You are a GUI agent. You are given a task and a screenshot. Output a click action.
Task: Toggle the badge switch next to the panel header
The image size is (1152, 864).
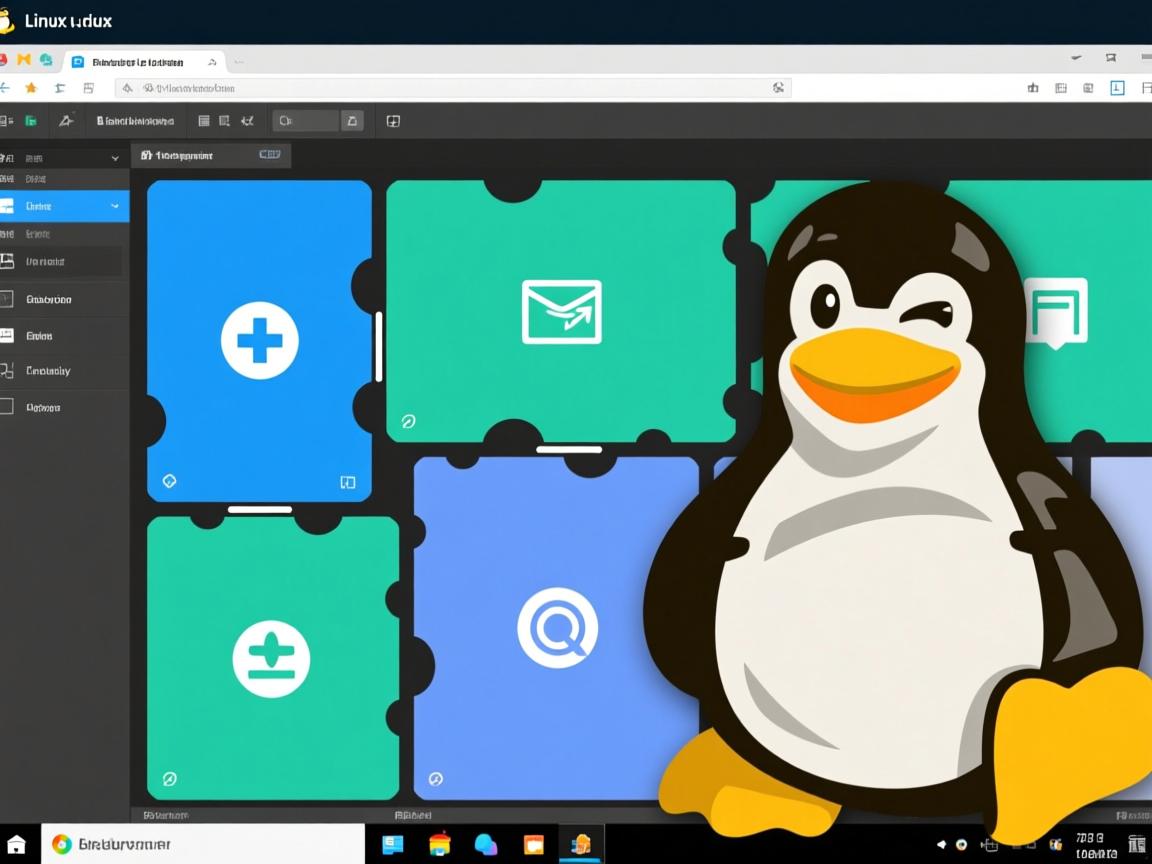pyautogui.click(x=268, y=154)
